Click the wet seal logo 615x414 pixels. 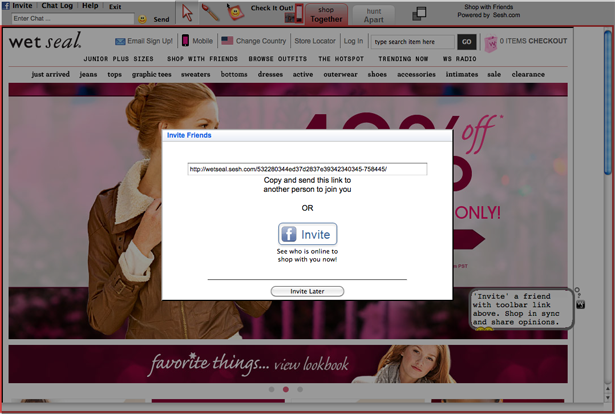[x=45, y=40]
